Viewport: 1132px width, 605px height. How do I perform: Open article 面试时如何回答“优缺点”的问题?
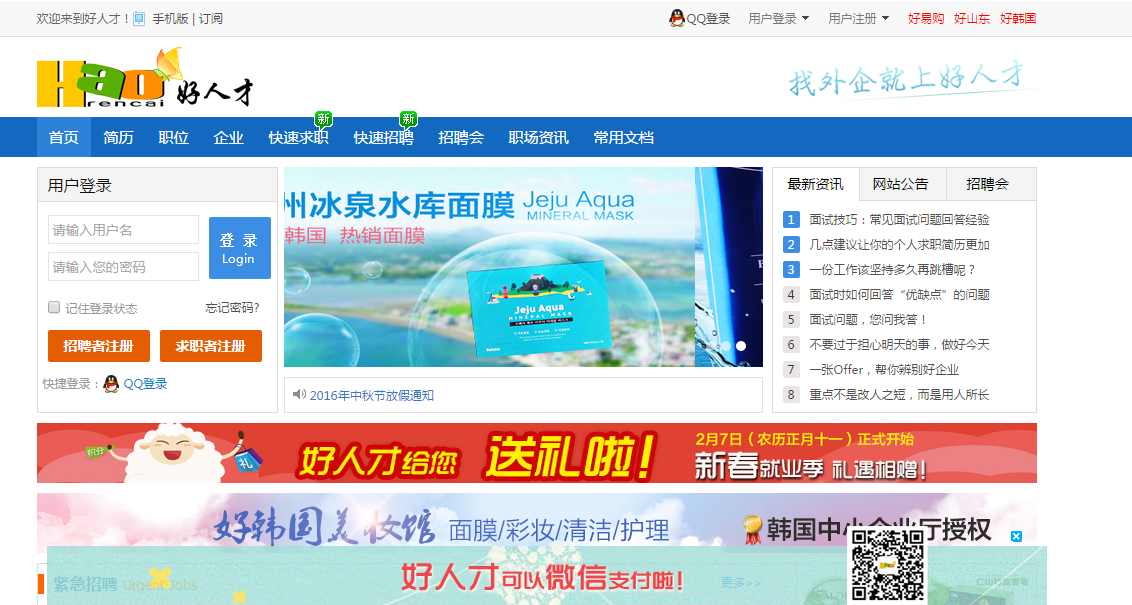click(900, 295)
